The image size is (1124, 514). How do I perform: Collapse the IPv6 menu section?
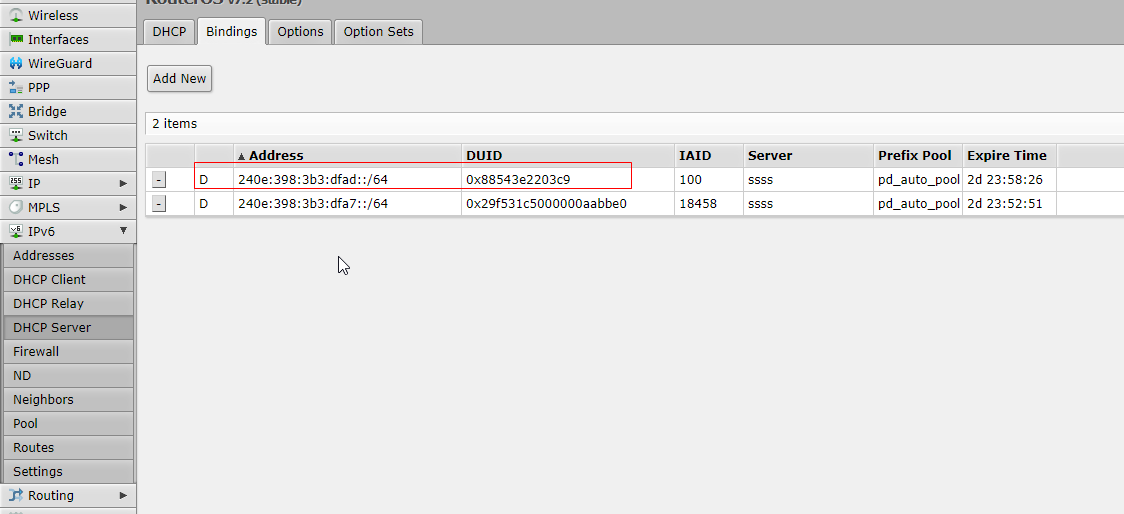(123, 231)
